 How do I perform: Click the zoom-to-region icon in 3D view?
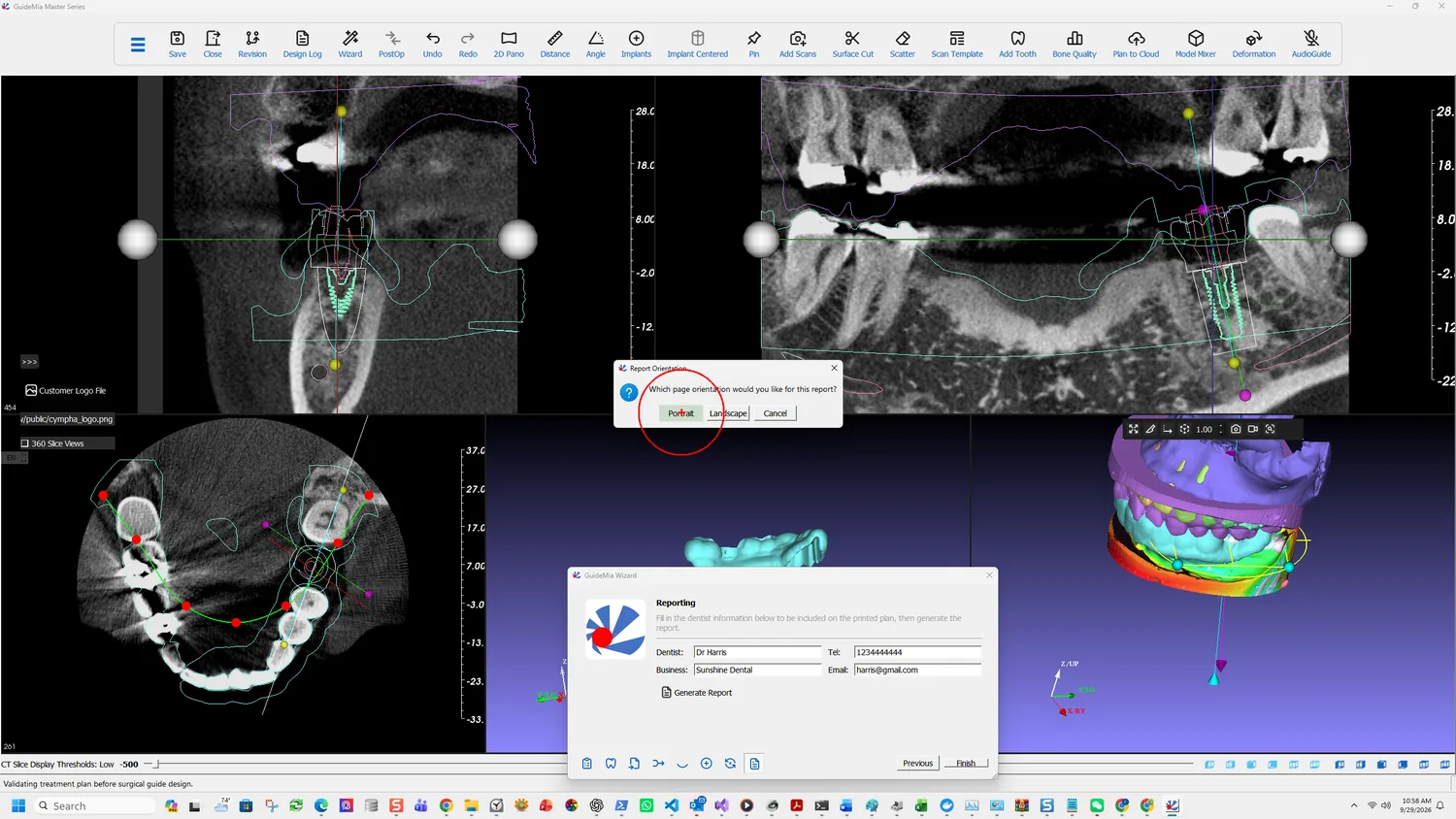click(1271, 429)
